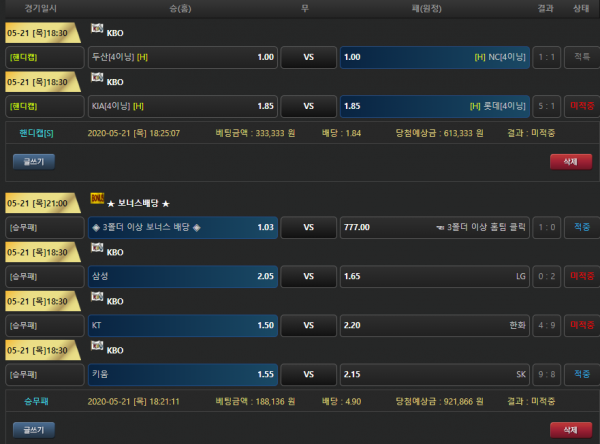Delete the handicap bet slip with 삭제
Viewport: 600px width, 444px height.
tap(570, 160)
